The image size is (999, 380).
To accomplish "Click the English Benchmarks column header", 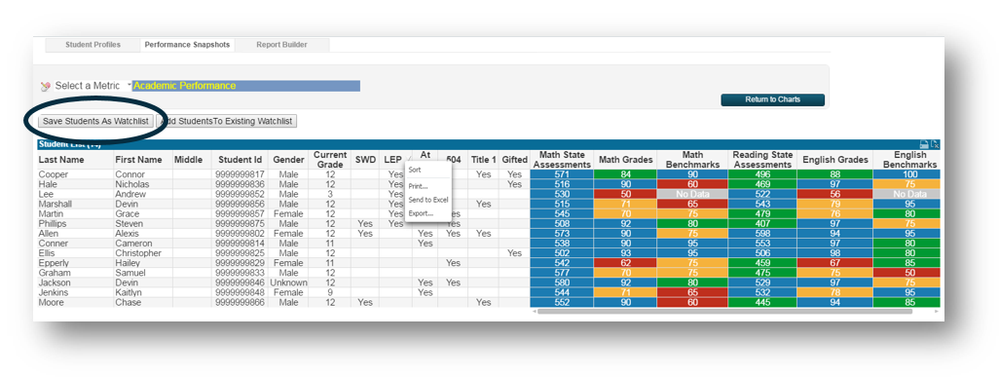I will click(x=910, y=159).
